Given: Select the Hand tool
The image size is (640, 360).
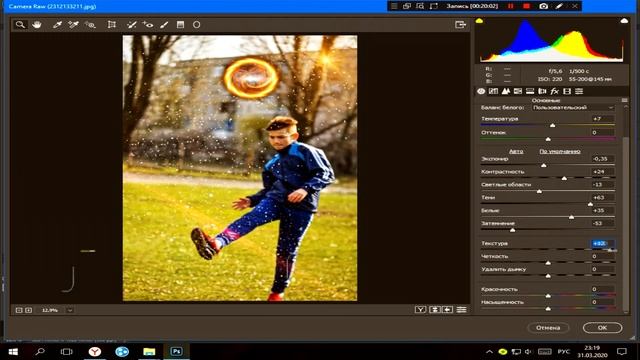Looking at the screenshot, I should coord(37,24).
